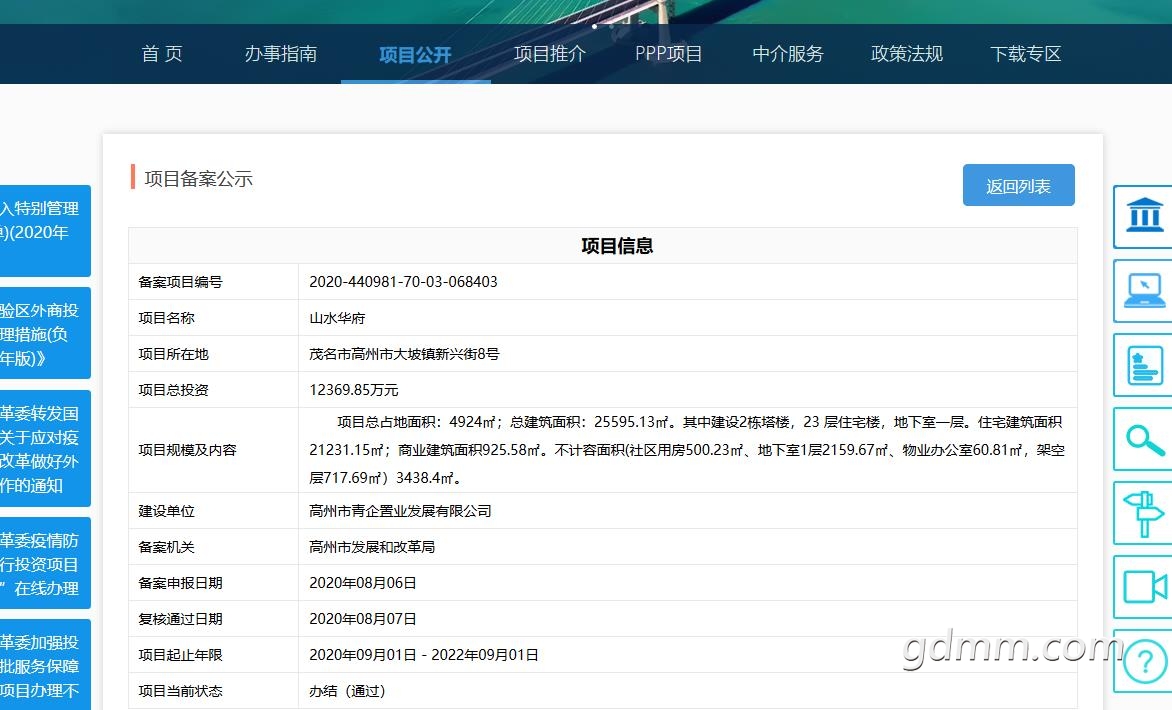Select application date 2020年08月06日
This screenshot has height=710, width=1172.
click(363, 583)
